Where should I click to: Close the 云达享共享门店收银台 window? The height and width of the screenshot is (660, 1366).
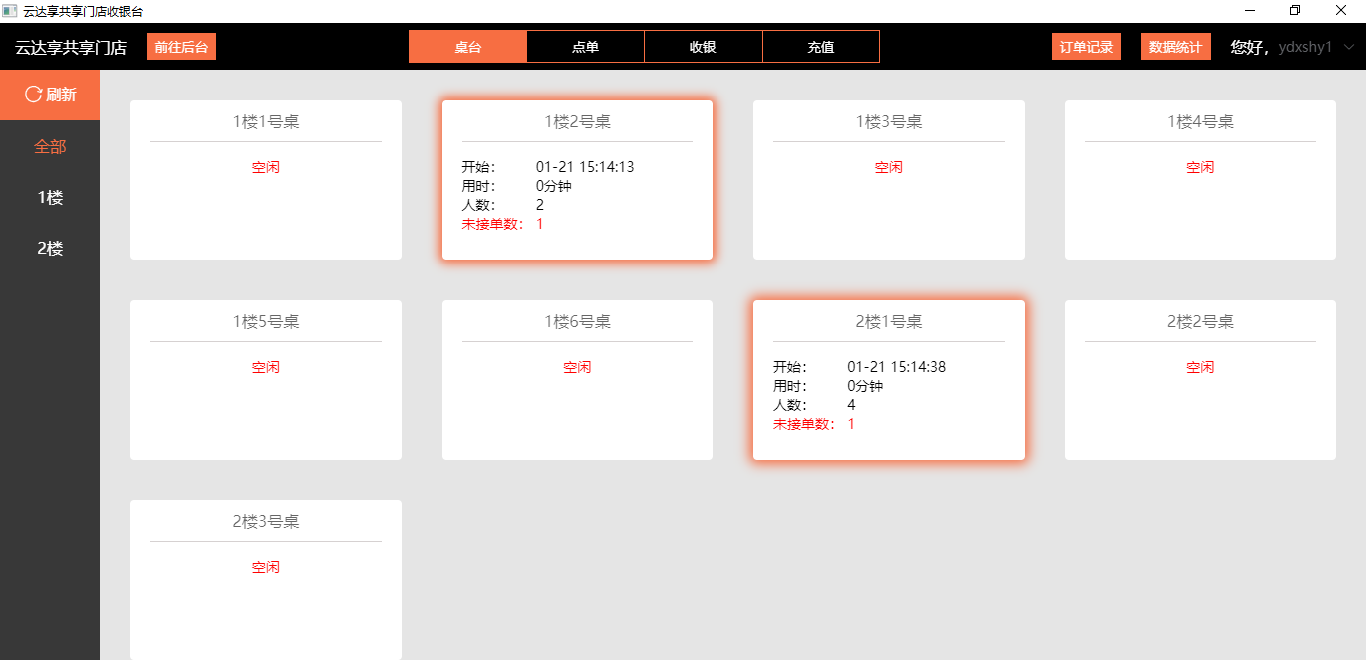pos(1341,11)
